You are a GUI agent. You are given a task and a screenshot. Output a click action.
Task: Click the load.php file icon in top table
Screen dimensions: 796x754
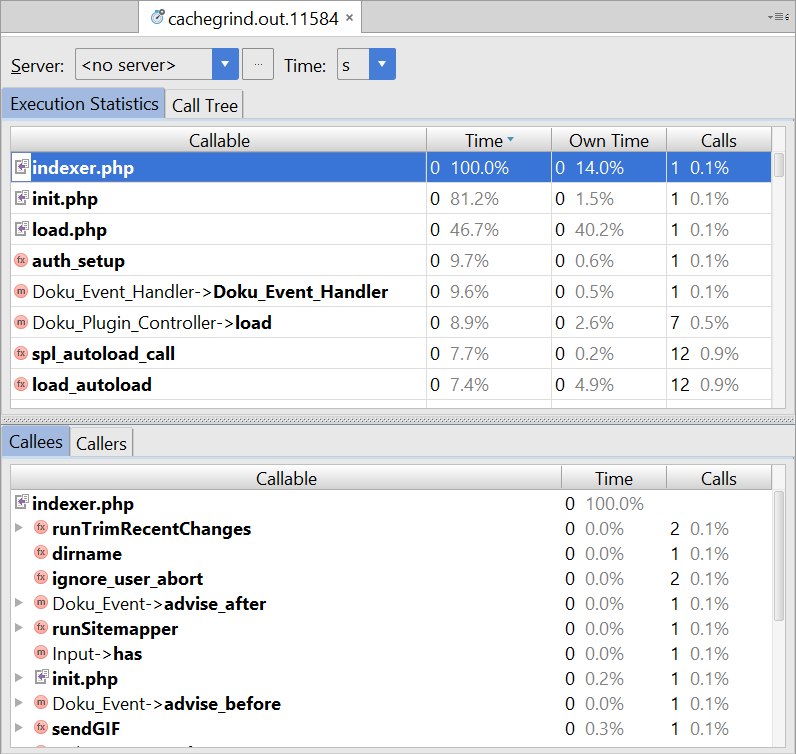click(21, 229)
